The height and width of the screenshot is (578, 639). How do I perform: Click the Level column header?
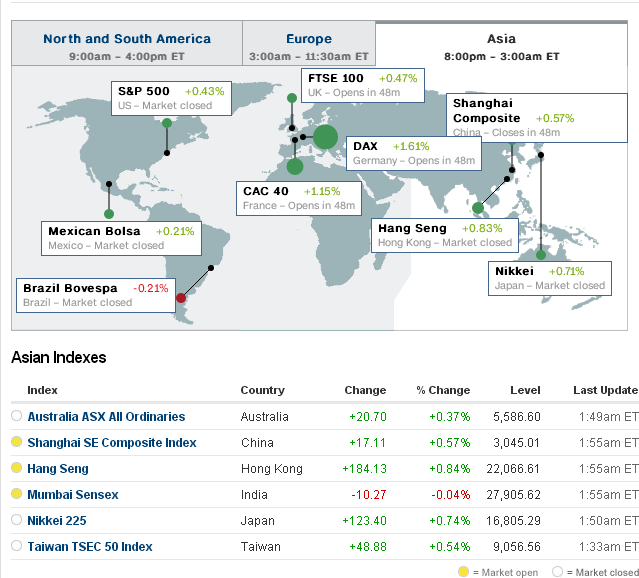point(525,390)
